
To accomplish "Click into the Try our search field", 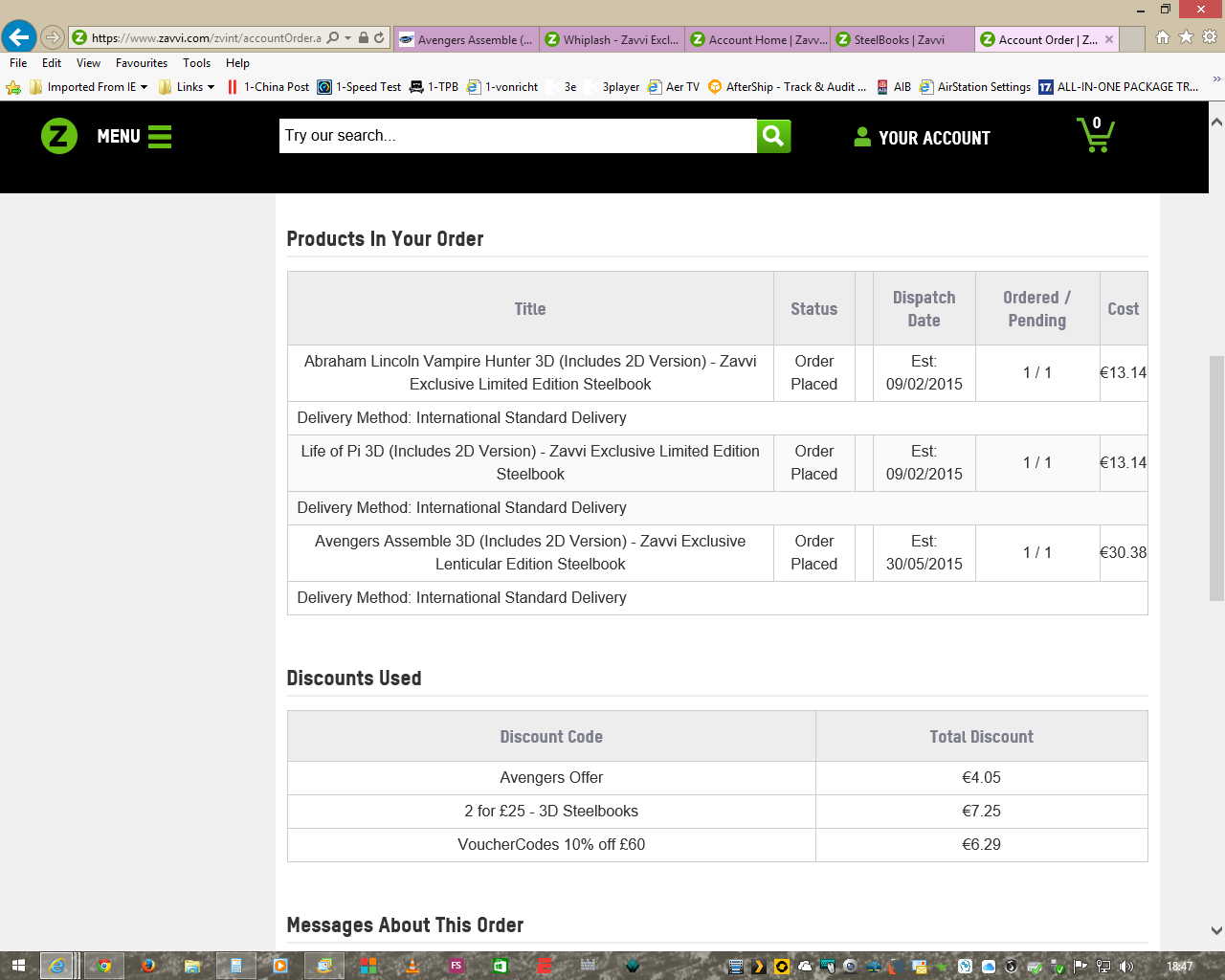I will tap(518, 136).
